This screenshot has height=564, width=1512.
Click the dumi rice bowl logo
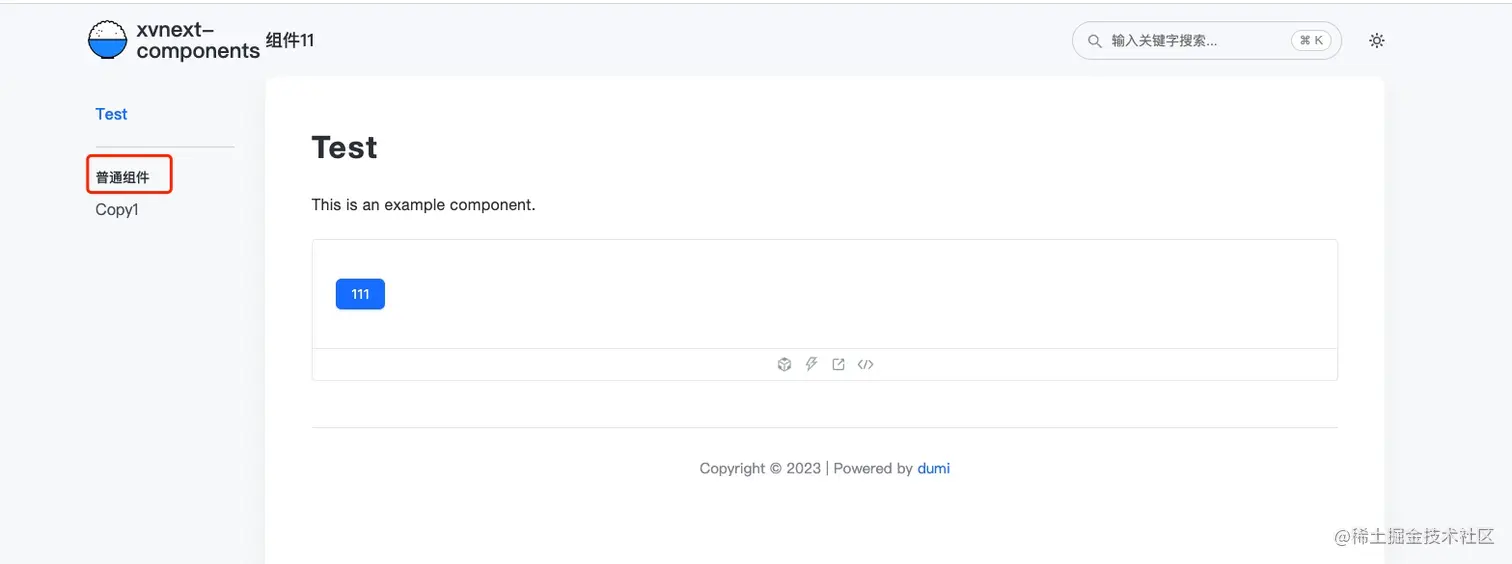pyautogui.click(x=108, y=40)
